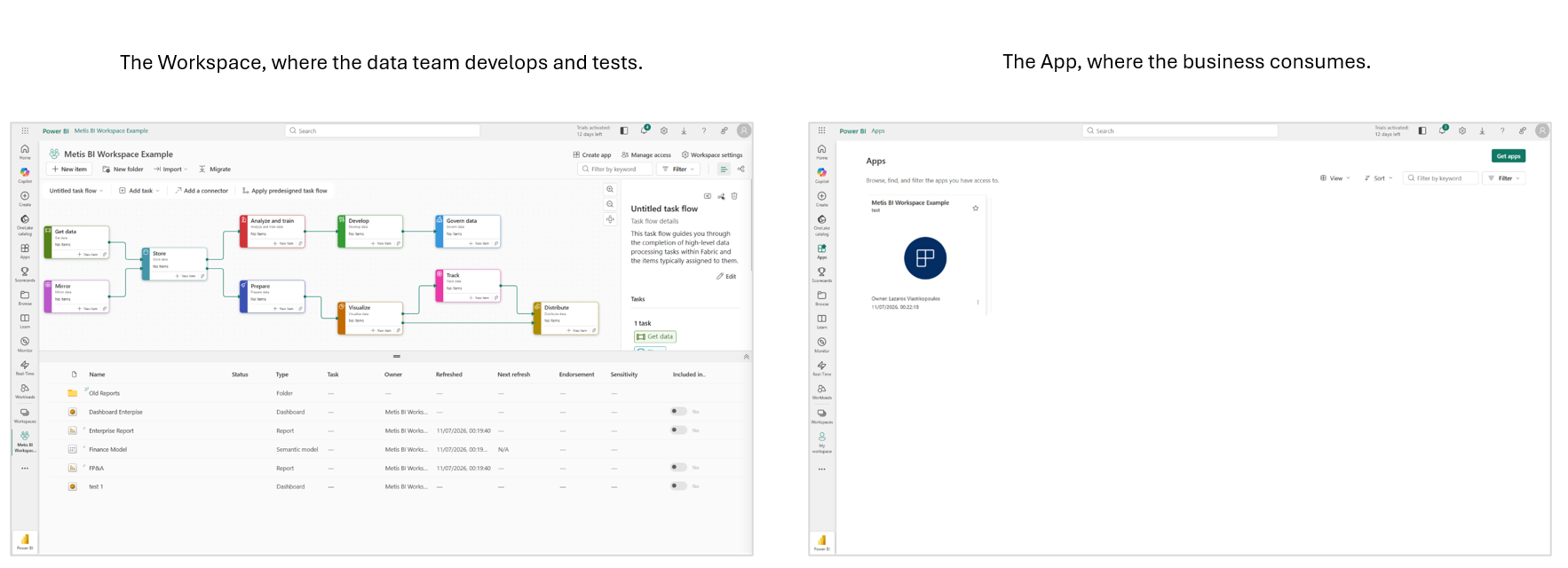Click Power BI breadcrumb in Workspace window

click(x=55, y=131)
